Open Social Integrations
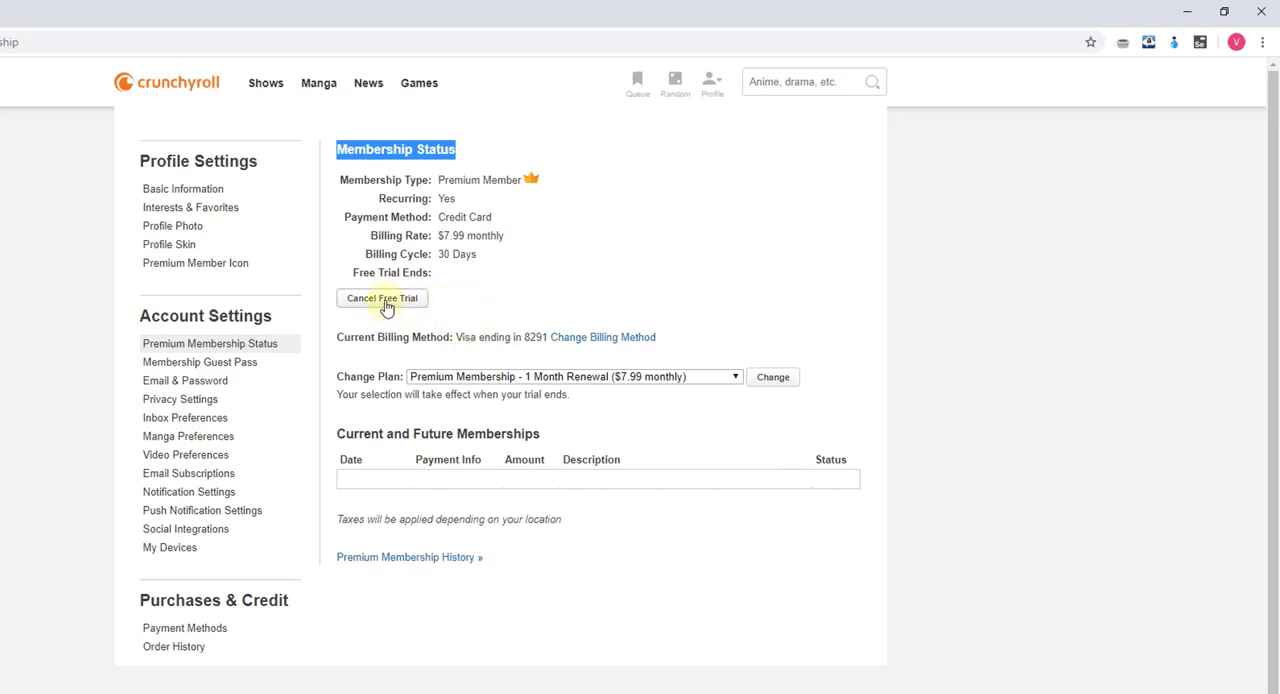 pos(186,529)
